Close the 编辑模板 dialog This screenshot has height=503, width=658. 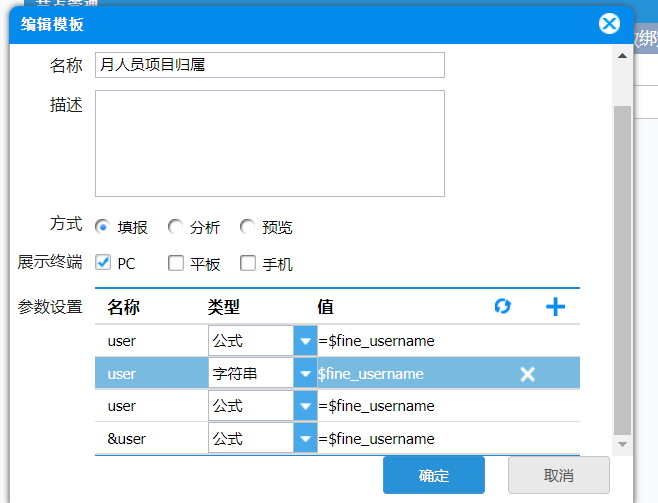(609, 24)
